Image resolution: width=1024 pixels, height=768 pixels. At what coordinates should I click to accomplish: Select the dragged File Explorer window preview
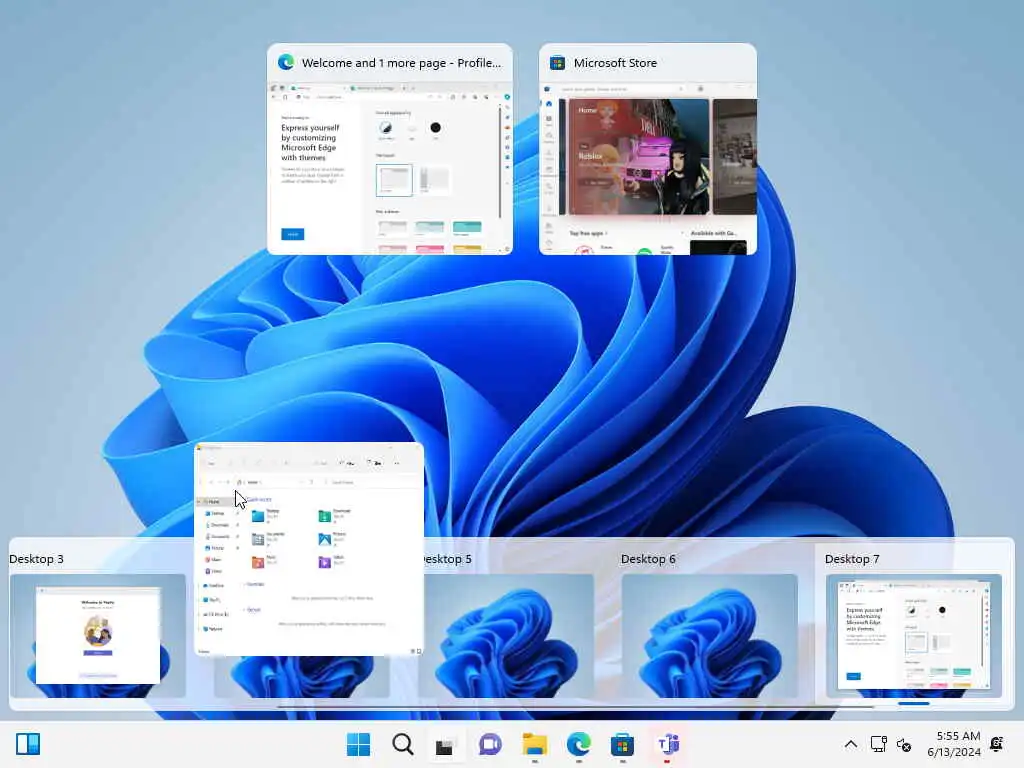pyautogui.click(x=309, y=549)
